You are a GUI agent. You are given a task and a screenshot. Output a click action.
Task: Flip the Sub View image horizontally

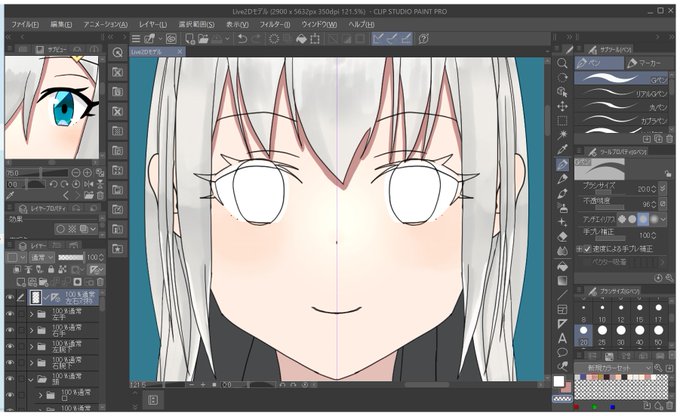pos(89,184)
